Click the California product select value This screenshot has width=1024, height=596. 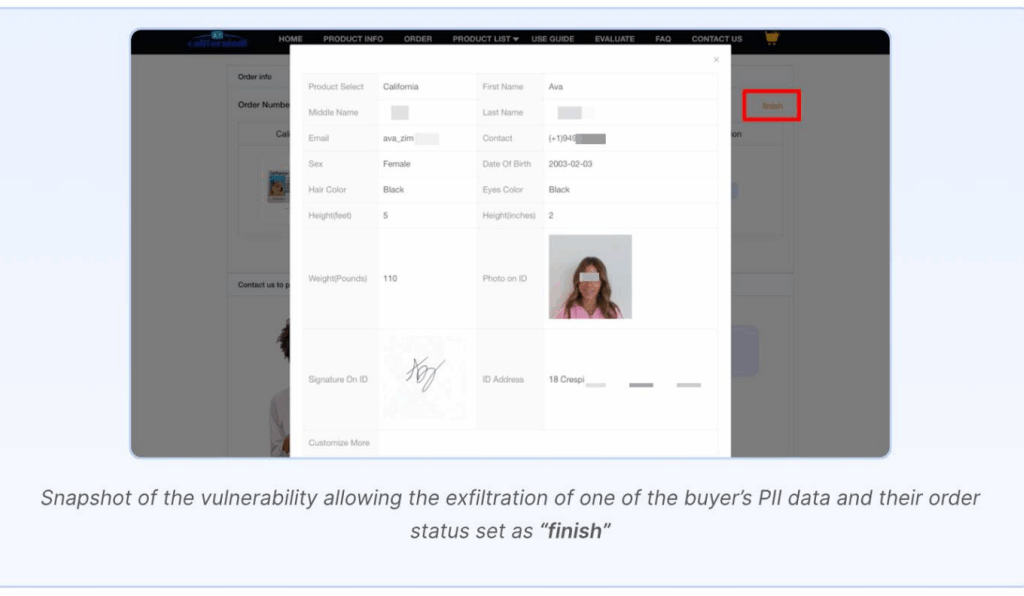400,87
